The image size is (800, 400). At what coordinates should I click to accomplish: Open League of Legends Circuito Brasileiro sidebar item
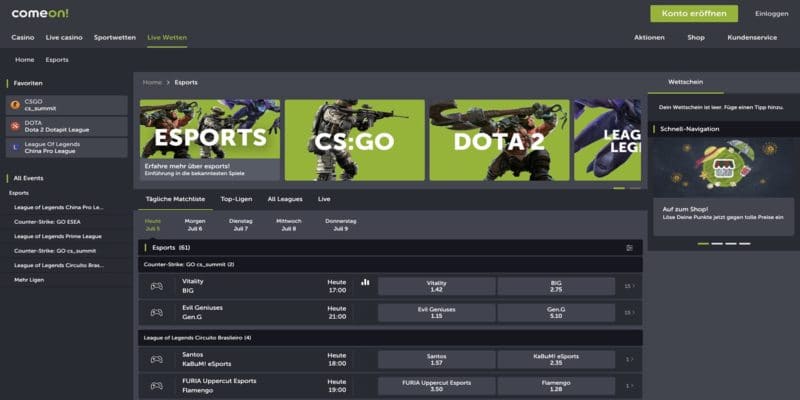pyautogui.click(x=59, y=265)
